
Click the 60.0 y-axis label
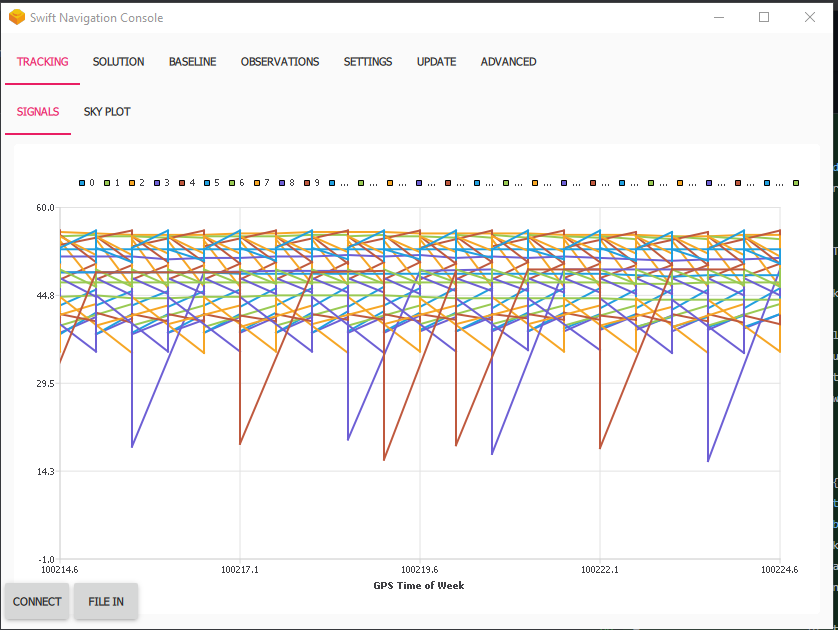pyautogui.click(x=45, y=208)
